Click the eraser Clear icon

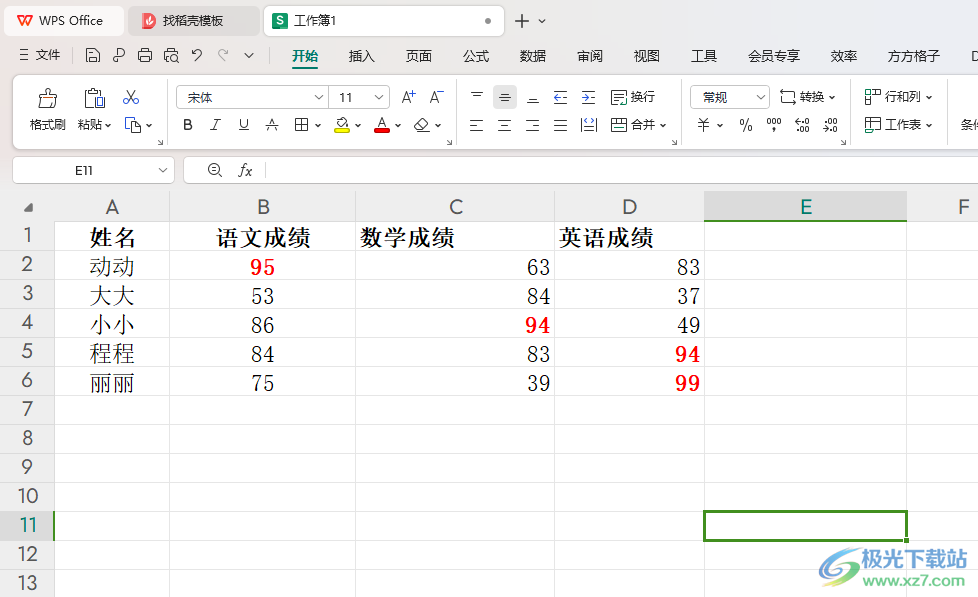(422, 125)
